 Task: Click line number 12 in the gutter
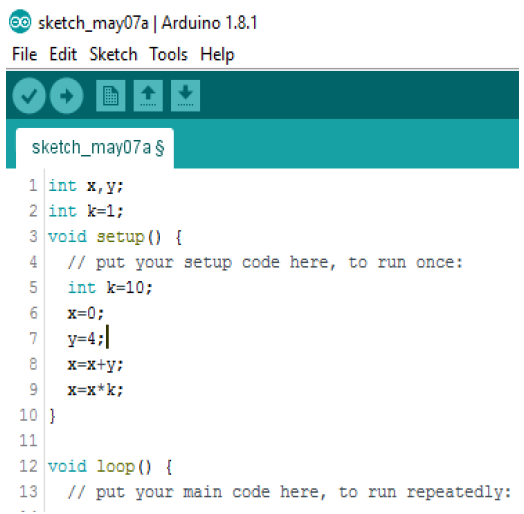[x=28, y=466]
